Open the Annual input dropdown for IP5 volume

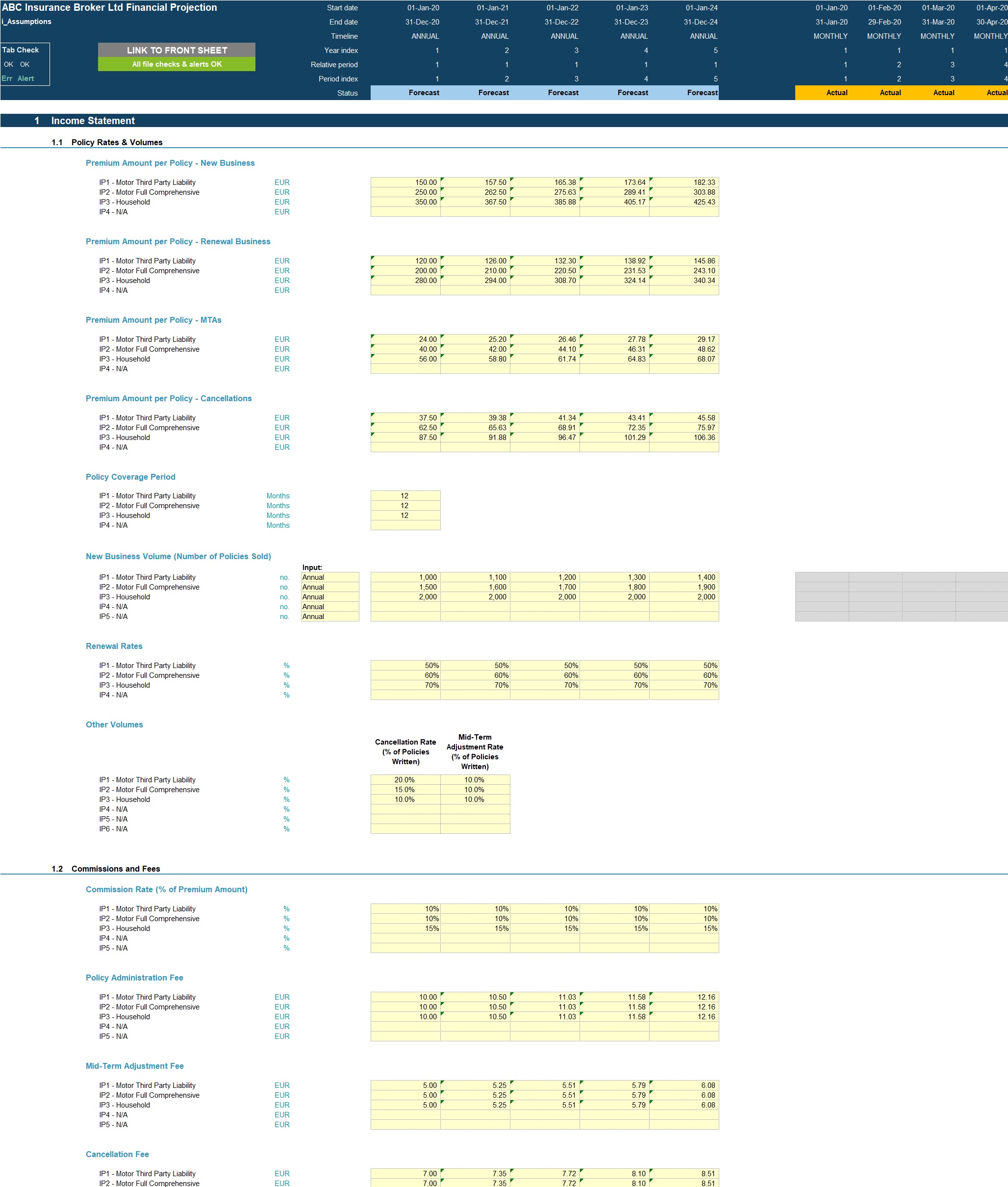(x=330, y=617)
